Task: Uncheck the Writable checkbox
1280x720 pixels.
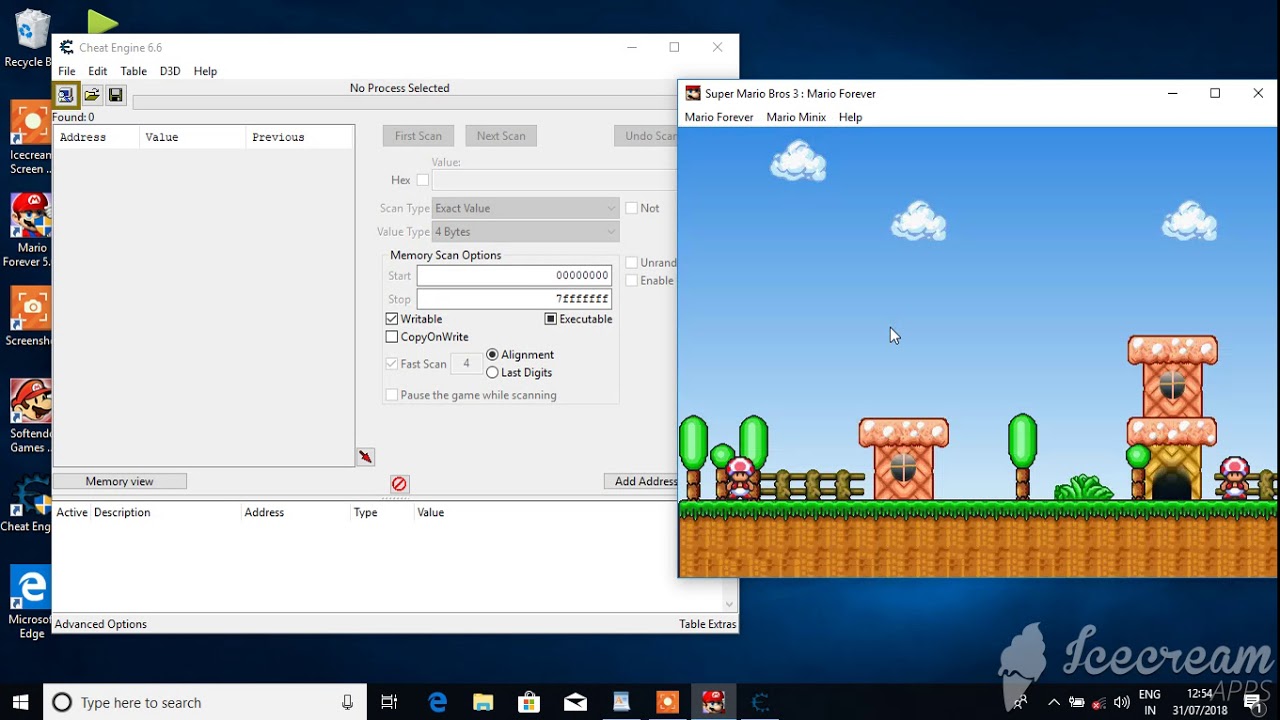Action: coord(392,319)
